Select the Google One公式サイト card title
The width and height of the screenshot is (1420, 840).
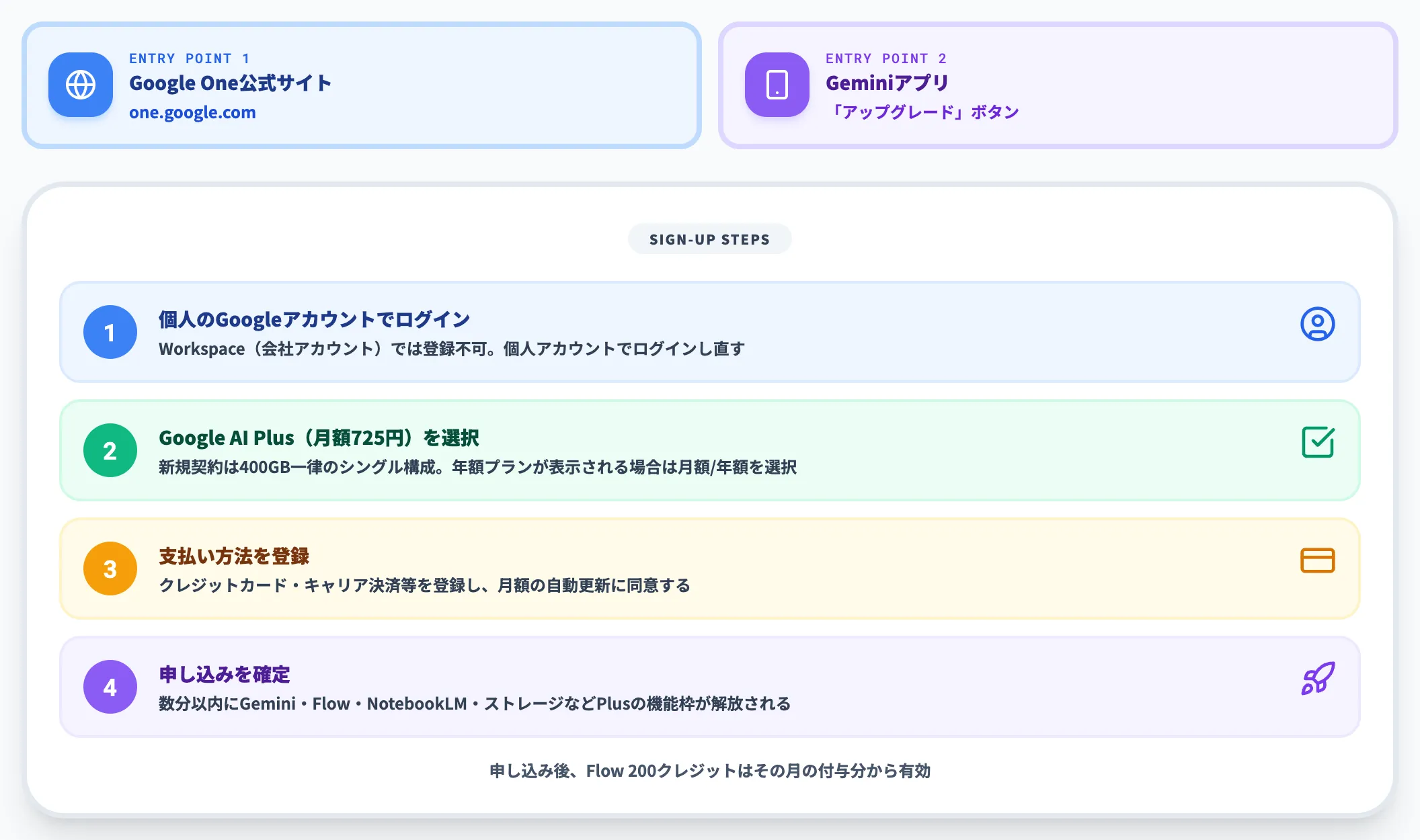coord(231,83)
